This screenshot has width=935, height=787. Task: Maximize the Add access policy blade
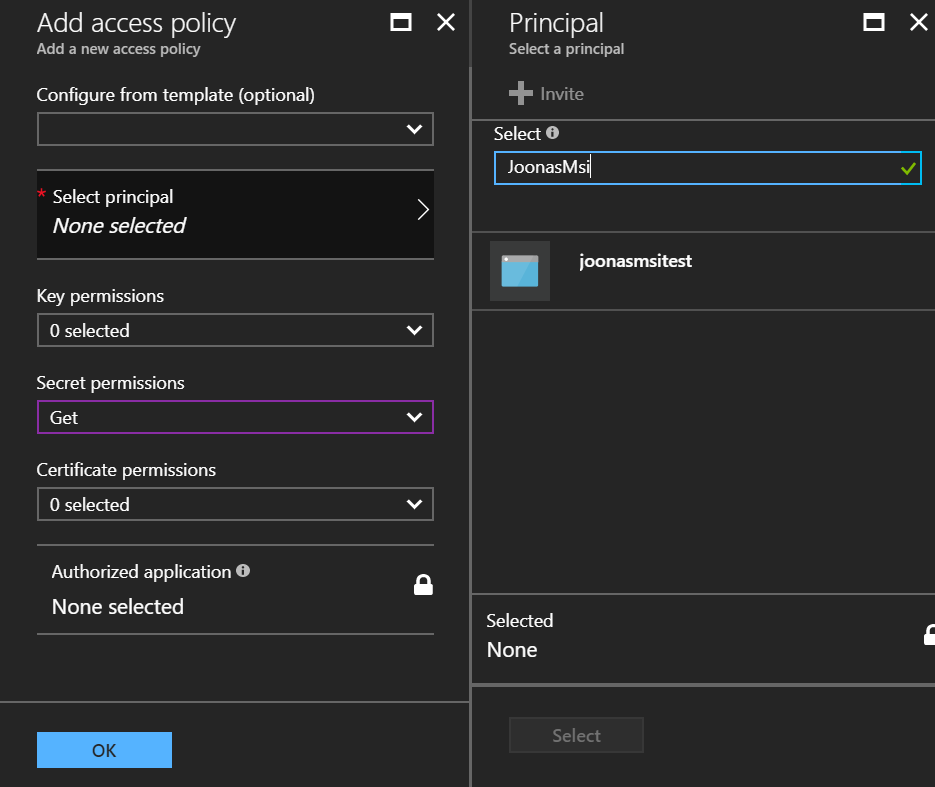click(x=401, y=23)
